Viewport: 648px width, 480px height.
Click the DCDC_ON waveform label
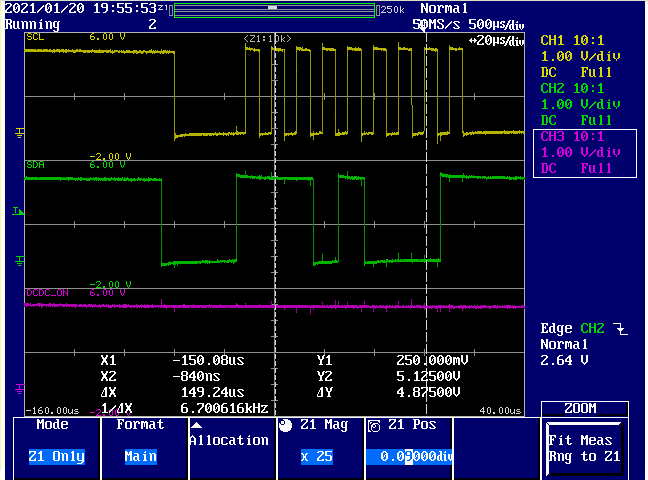pos(48,293)
